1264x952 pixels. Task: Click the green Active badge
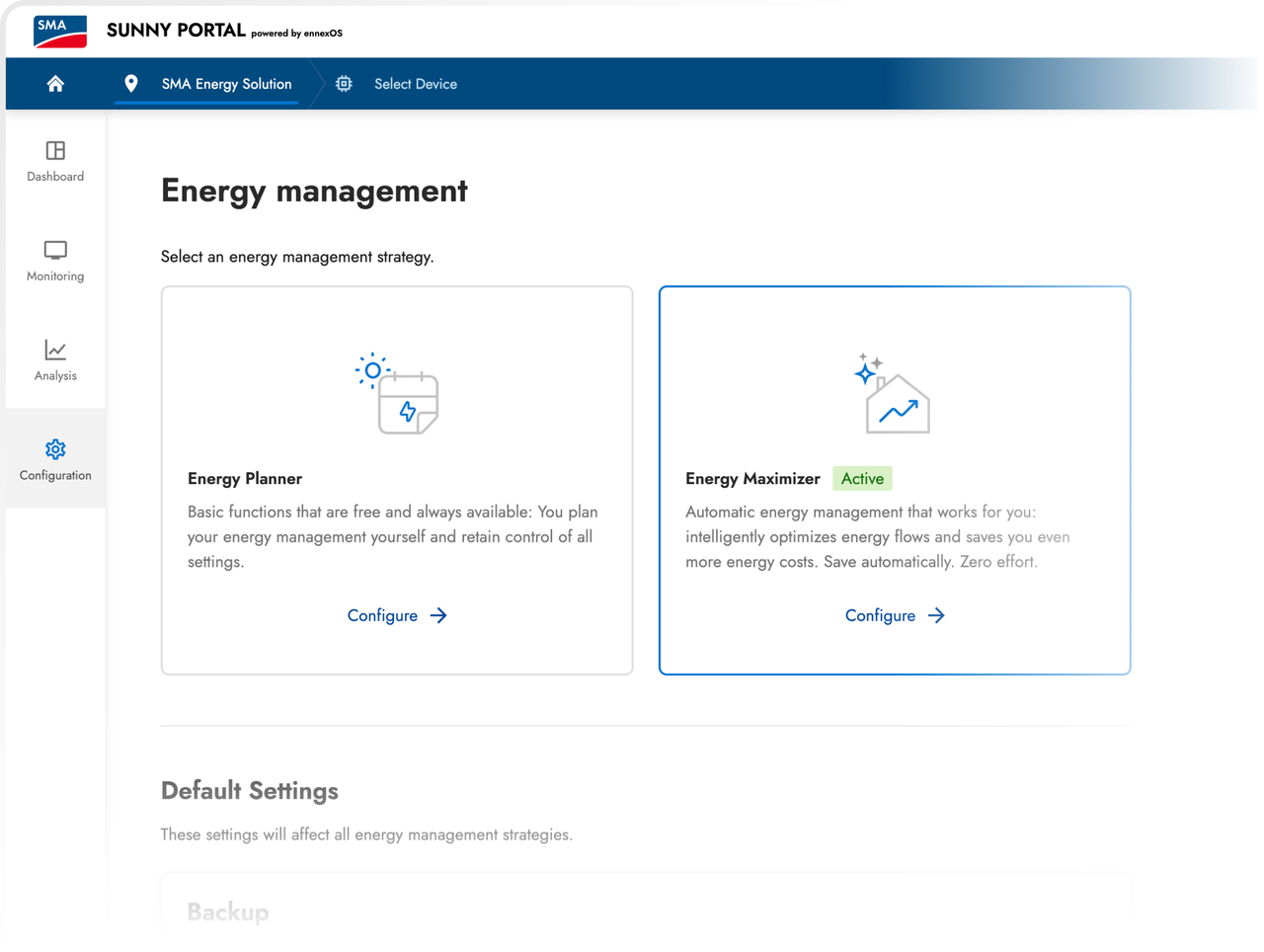point(862,479)
